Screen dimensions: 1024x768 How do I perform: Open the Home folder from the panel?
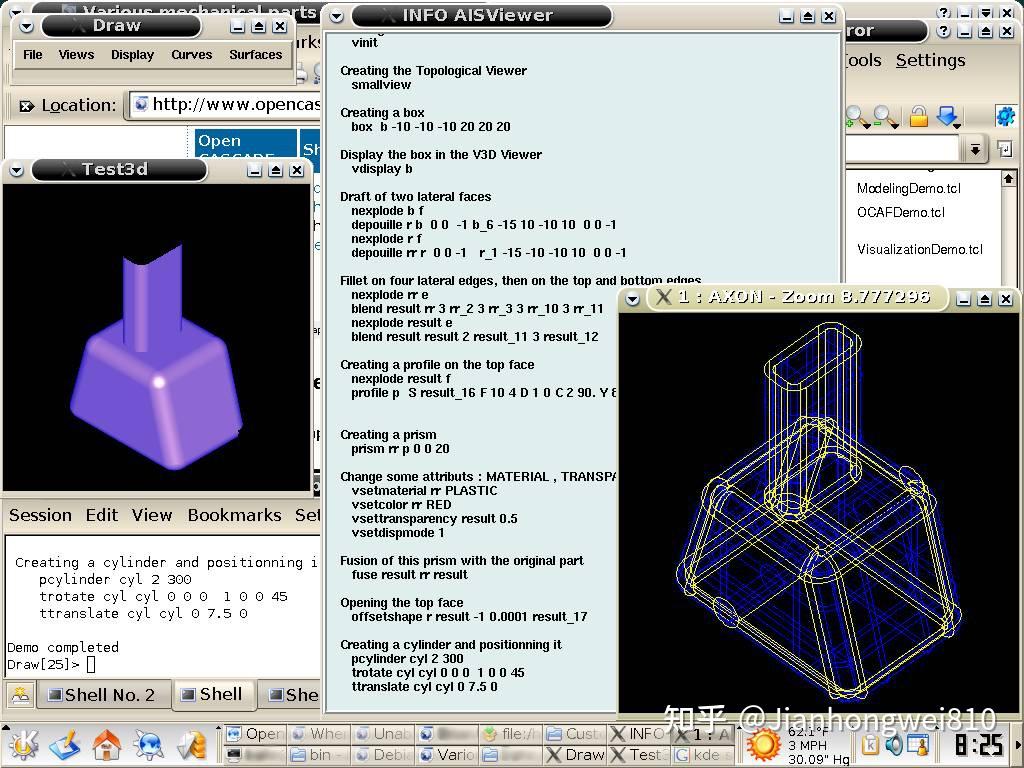107,745
